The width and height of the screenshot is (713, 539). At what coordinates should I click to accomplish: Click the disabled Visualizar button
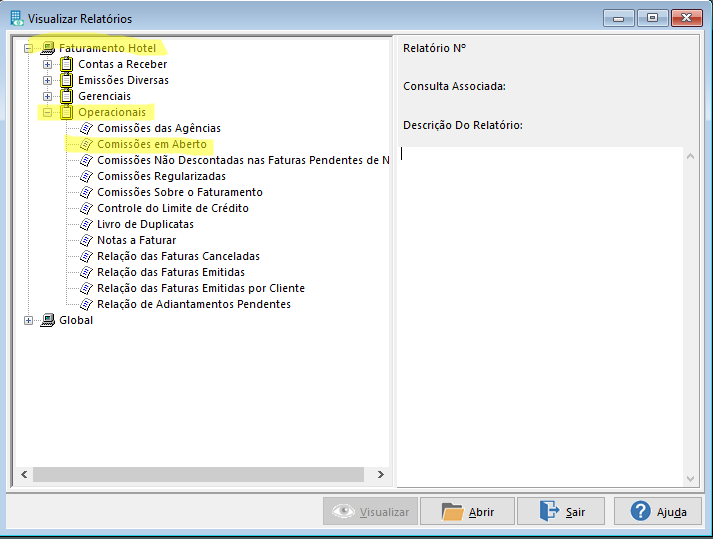point(371,511)
